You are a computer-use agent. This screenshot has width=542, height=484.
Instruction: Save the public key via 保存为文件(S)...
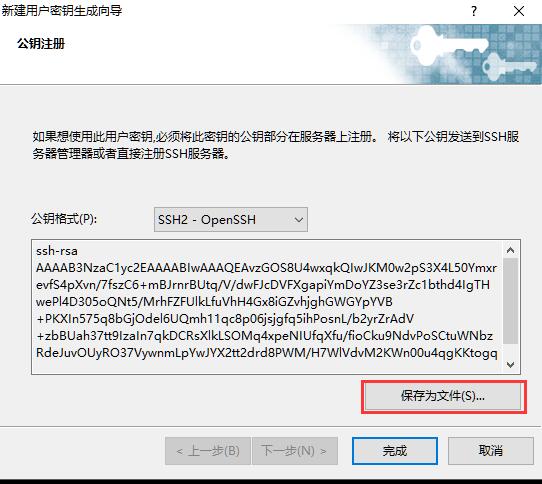click(443, 397)
